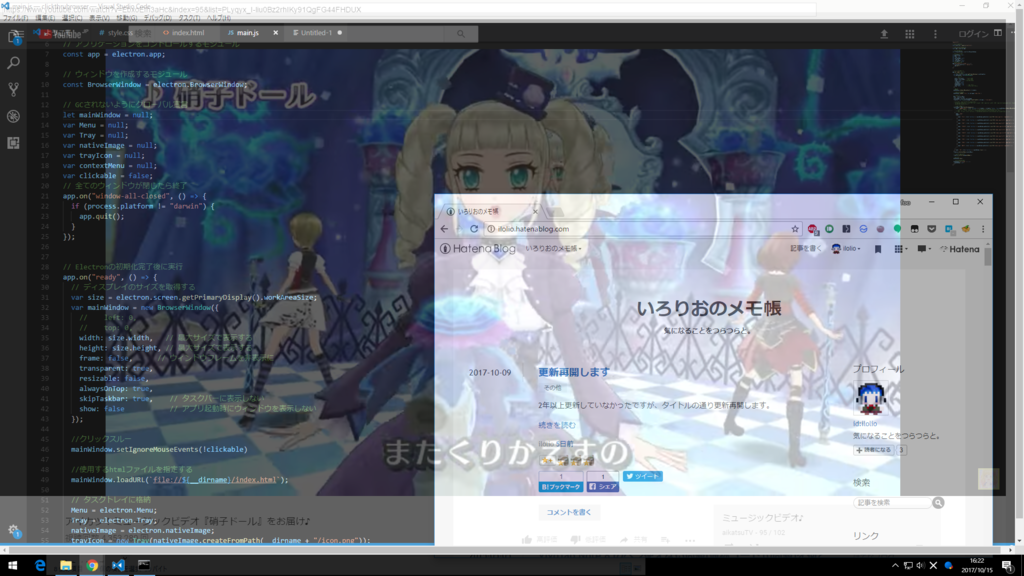Open the Windows action center notification icon
This screenshot has height=576, width=1024.
click(1008, 566)
